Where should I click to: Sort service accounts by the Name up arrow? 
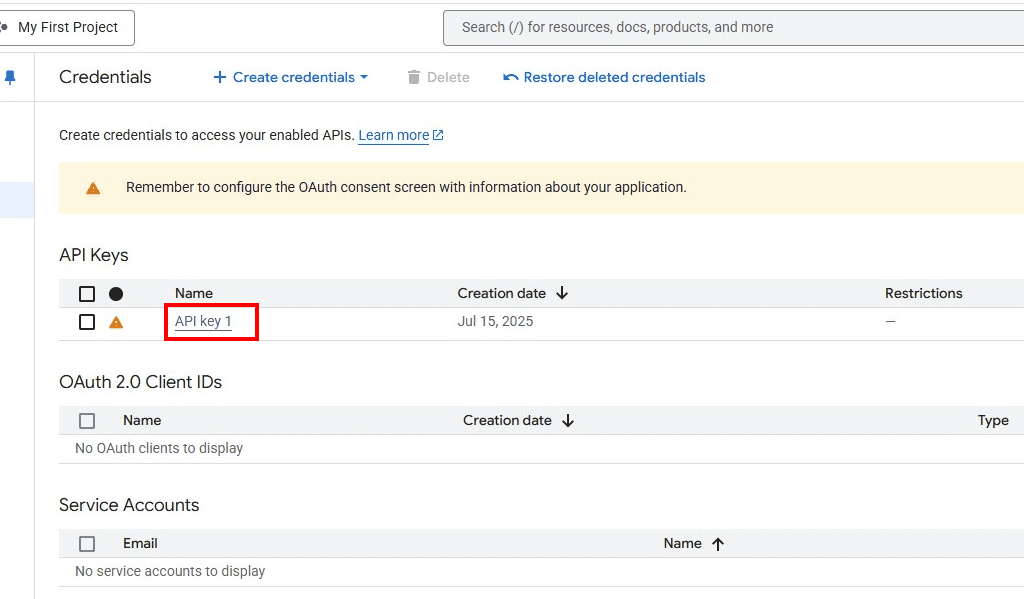pos(718,544)
